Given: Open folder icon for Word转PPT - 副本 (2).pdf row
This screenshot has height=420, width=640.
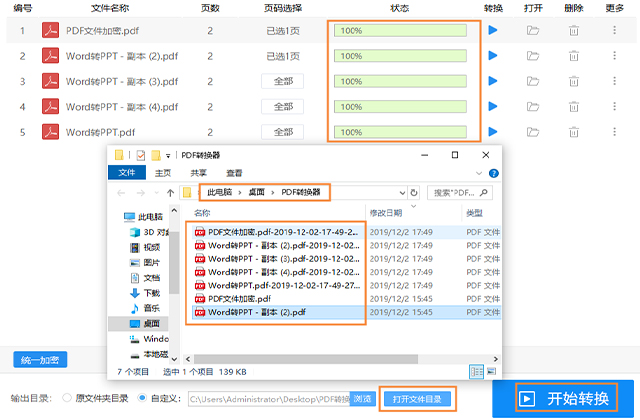Looking at the screenshot, I should [533, 56].
